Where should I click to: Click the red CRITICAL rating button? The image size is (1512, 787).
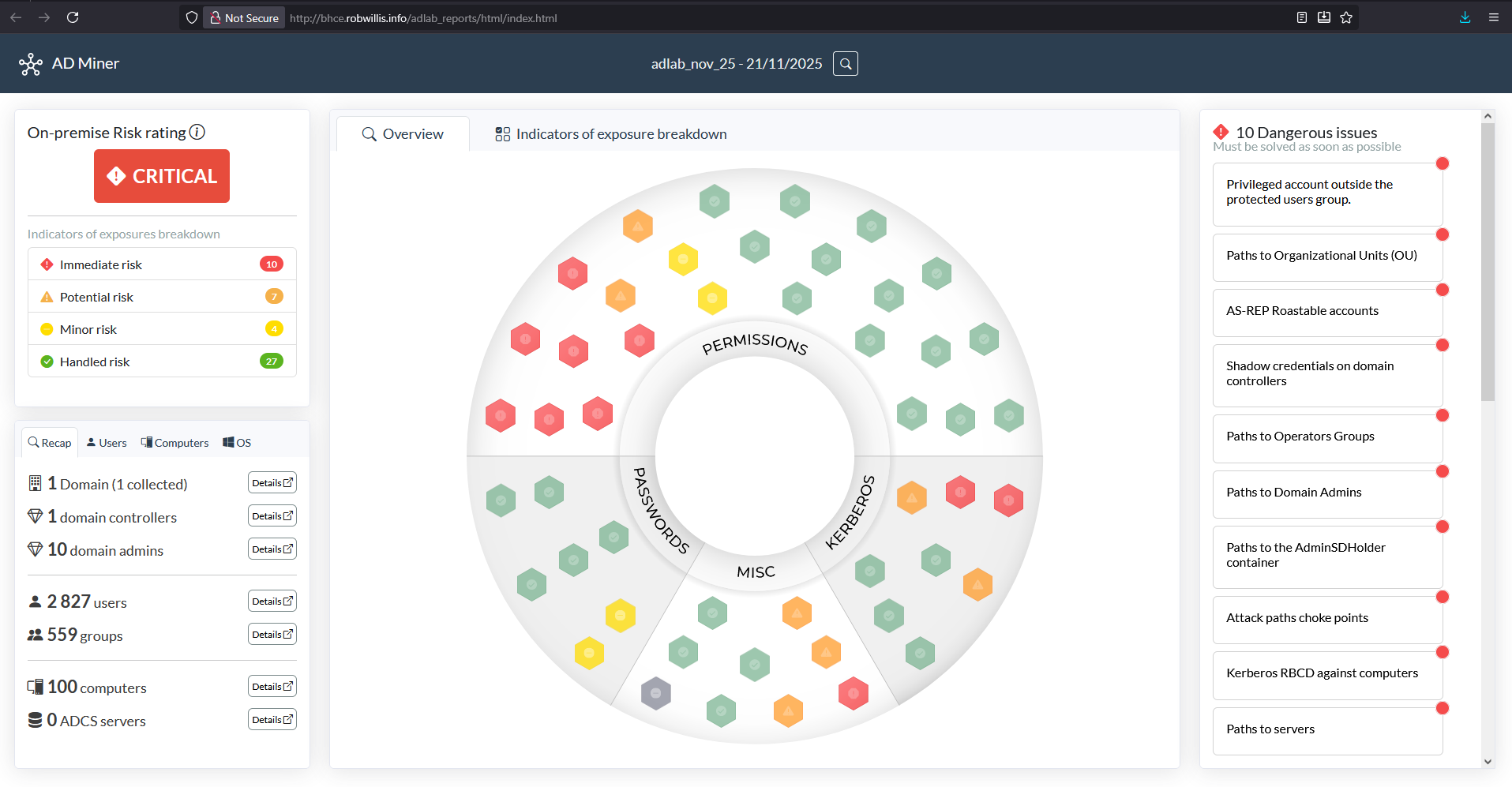click(x=162, y=176)
